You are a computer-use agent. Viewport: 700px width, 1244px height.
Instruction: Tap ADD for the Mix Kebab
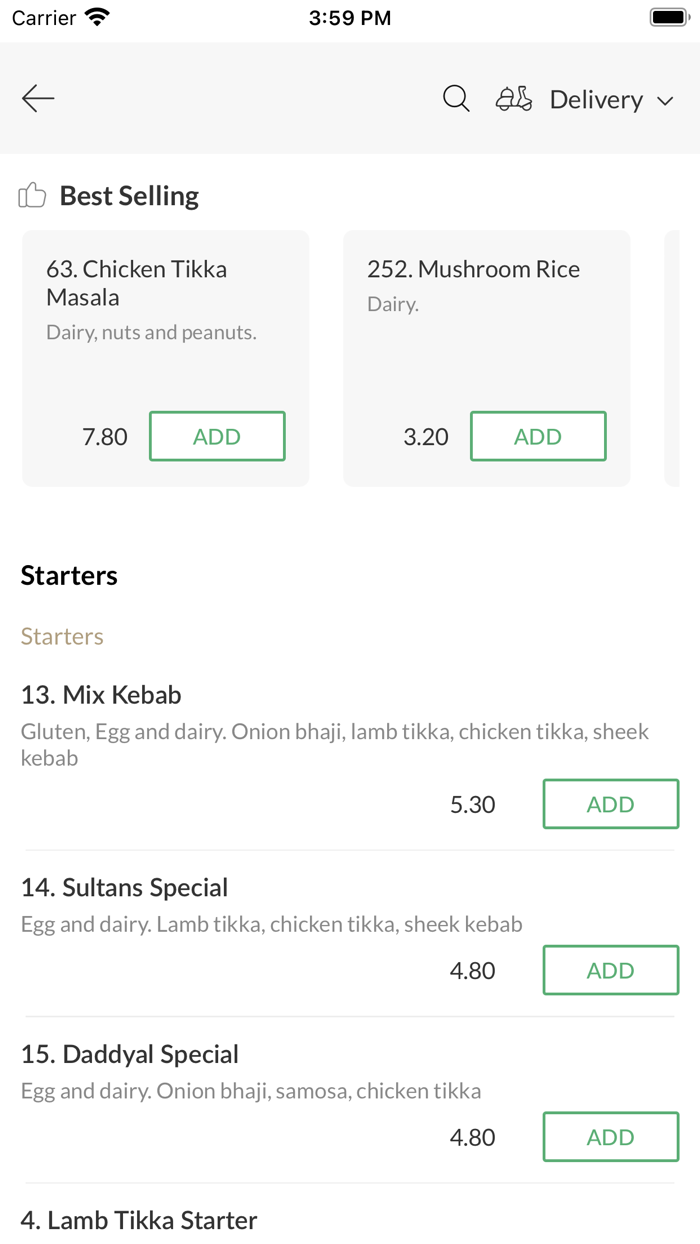(x=611, y=804)
